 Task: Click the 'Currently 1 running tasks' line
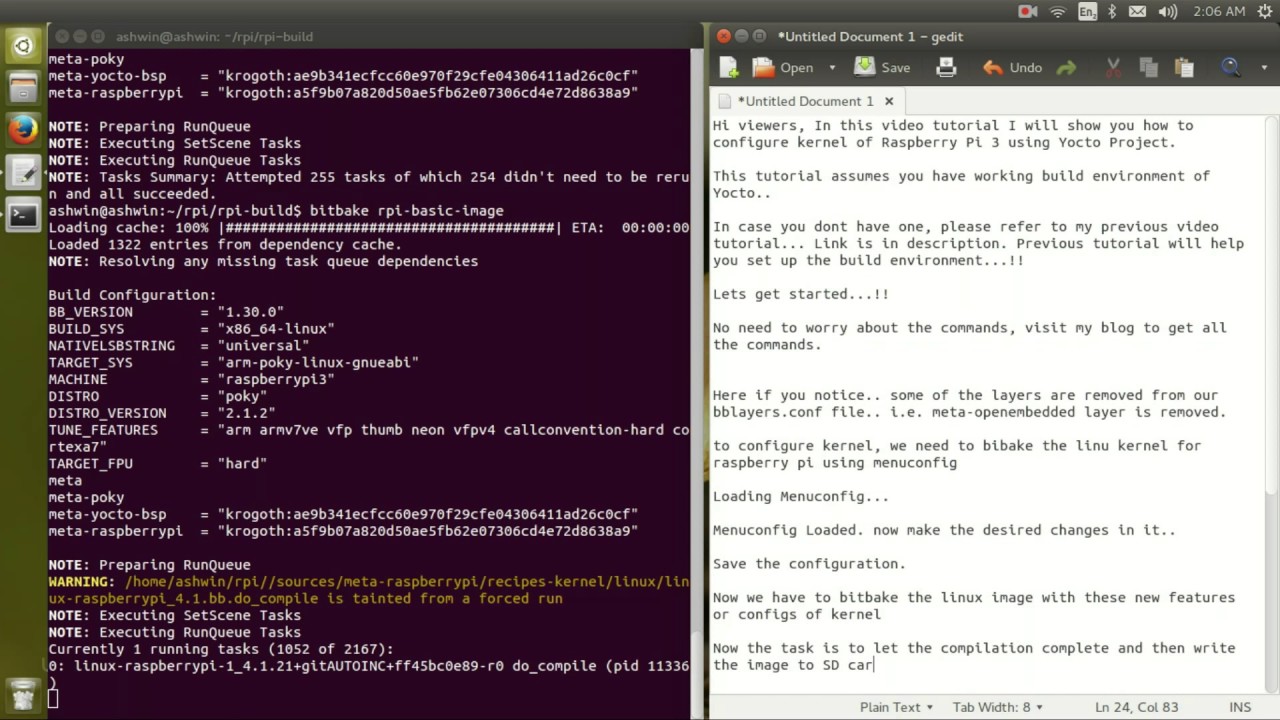pyautogui.click(x=221, y=649)
